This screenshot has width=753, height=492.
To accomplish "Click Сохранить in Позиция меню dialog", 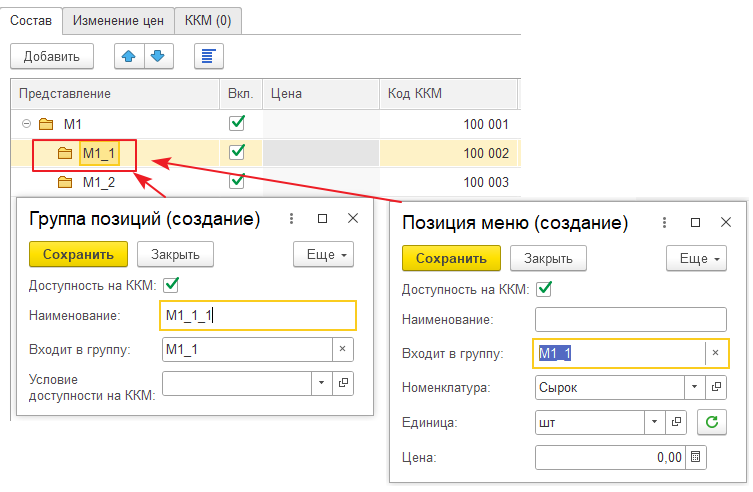I will tap(450, 258).
